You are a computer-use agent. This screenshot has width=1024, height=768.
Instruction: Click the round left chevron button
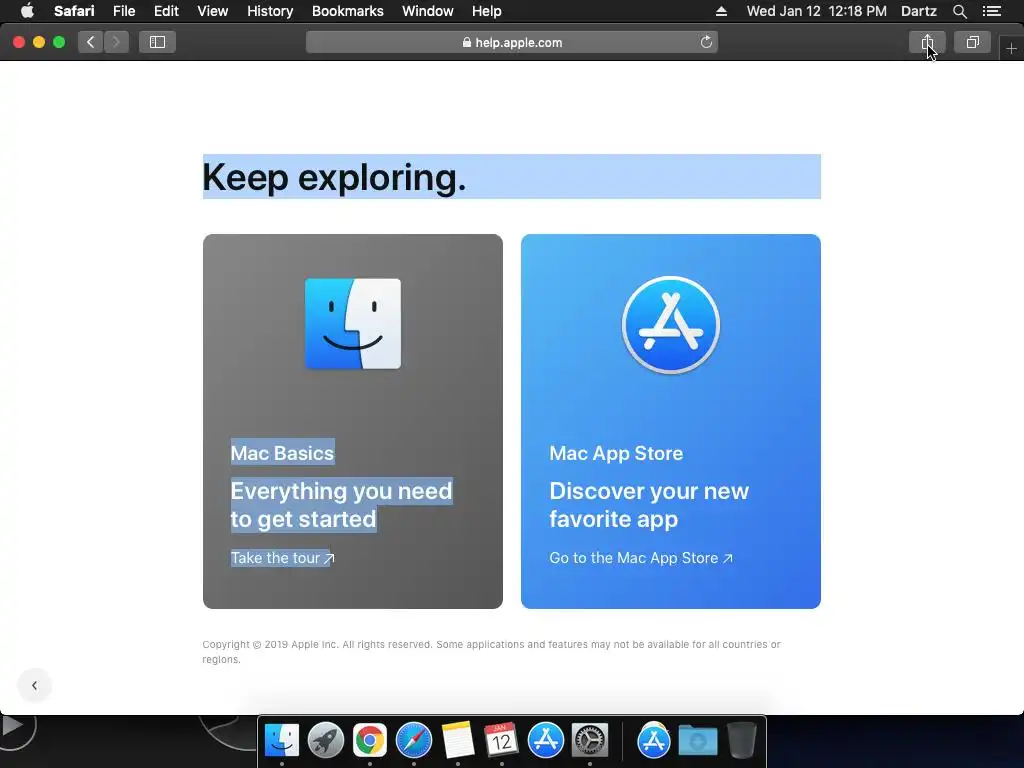coord(35,685)
